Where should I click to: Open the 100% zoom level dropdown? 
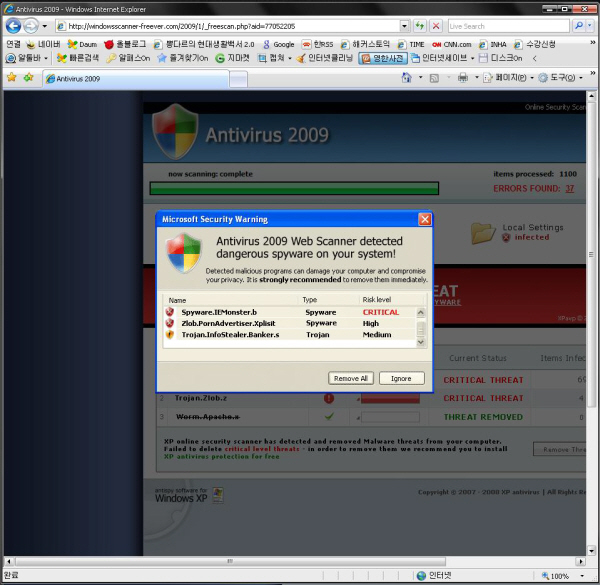pos(582,575)
